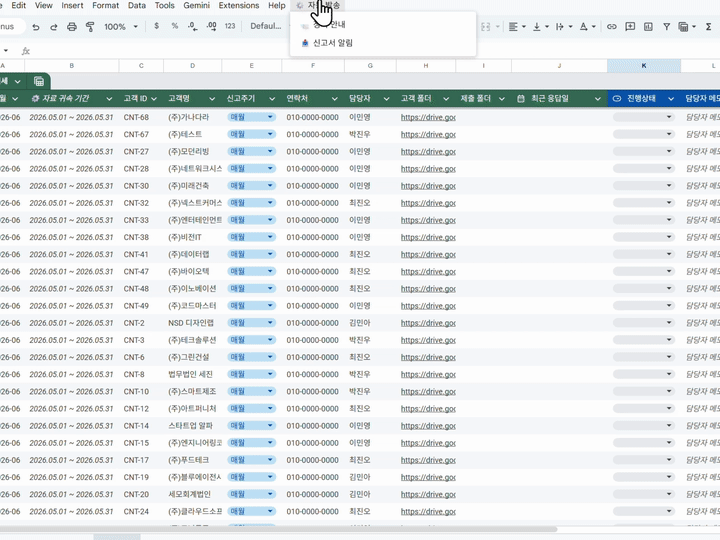Screen dimensions: 720x540
Task: Click the Insert comment icon
Action: coord(630,27)
